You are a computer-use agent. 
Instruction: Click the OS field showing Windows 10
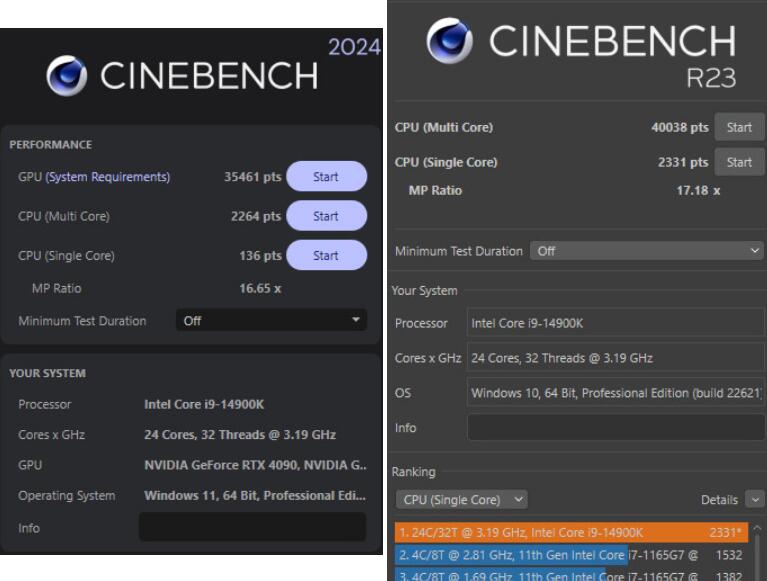[615, 393]
